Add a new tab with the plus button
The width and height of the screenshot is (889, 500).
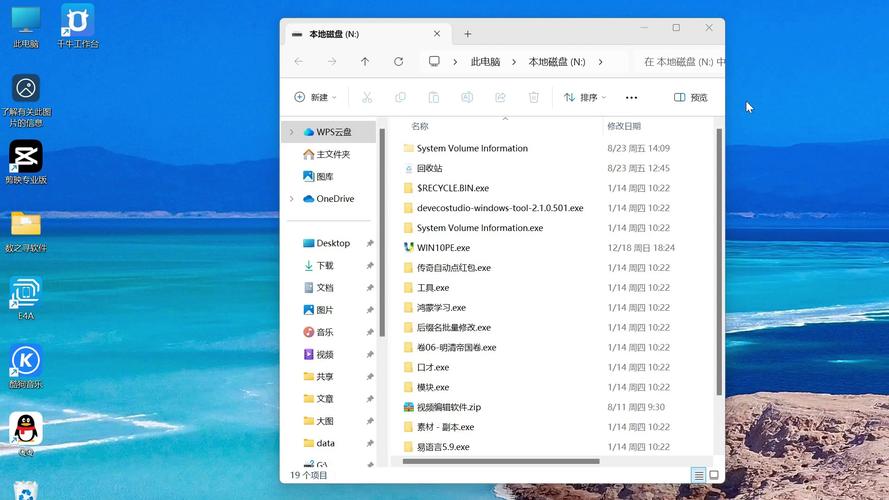(x=467, y=34)
